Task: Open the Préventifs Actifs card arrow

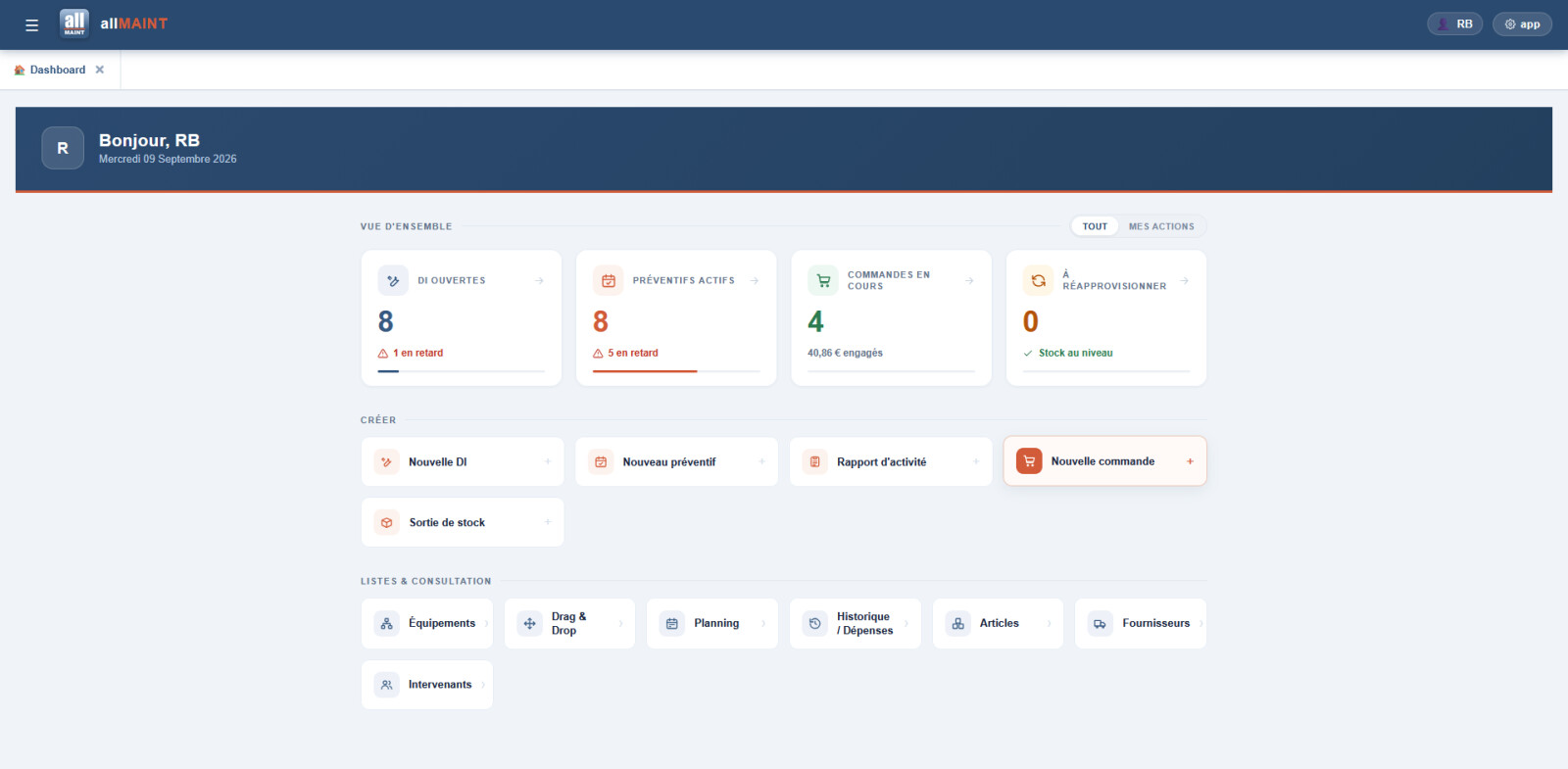Action: 755,281
